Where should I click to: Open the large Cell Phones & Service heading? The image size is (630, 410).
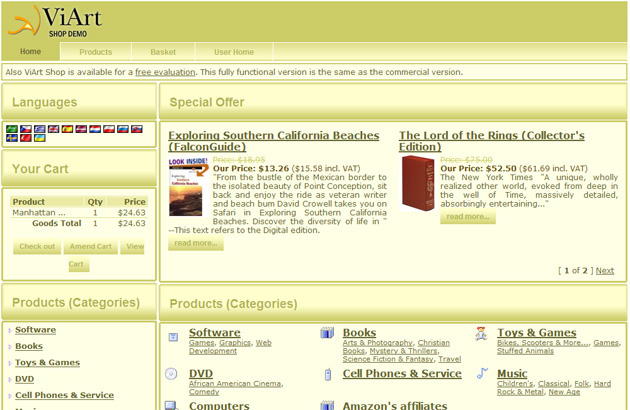click(x=402, y=374)
